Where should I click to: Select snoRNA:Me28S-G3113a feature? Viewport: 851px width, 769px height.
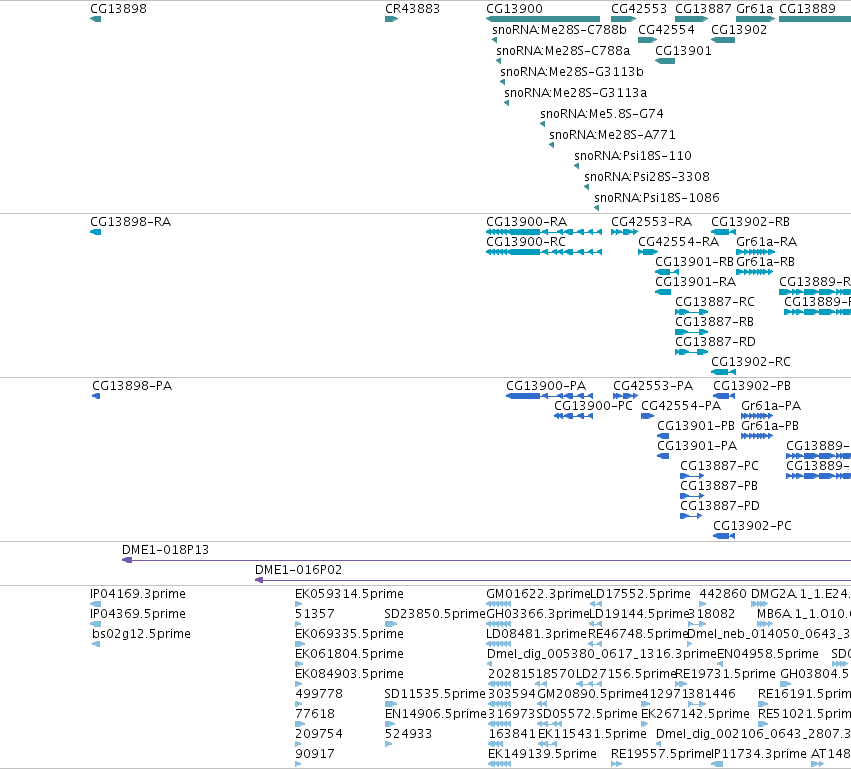coord(506,103)
